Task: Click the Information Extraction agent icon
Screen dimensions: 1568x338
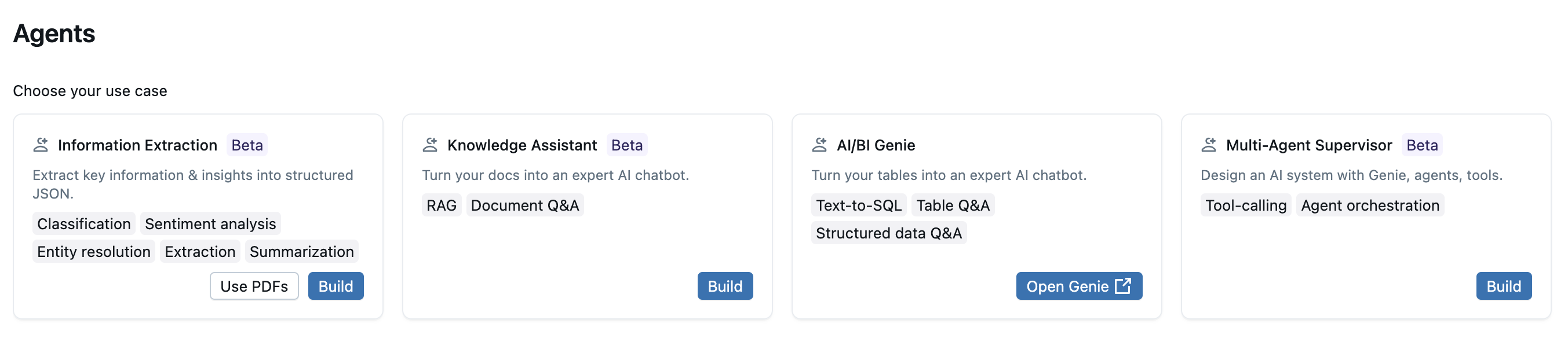Action: click(41, 145)
